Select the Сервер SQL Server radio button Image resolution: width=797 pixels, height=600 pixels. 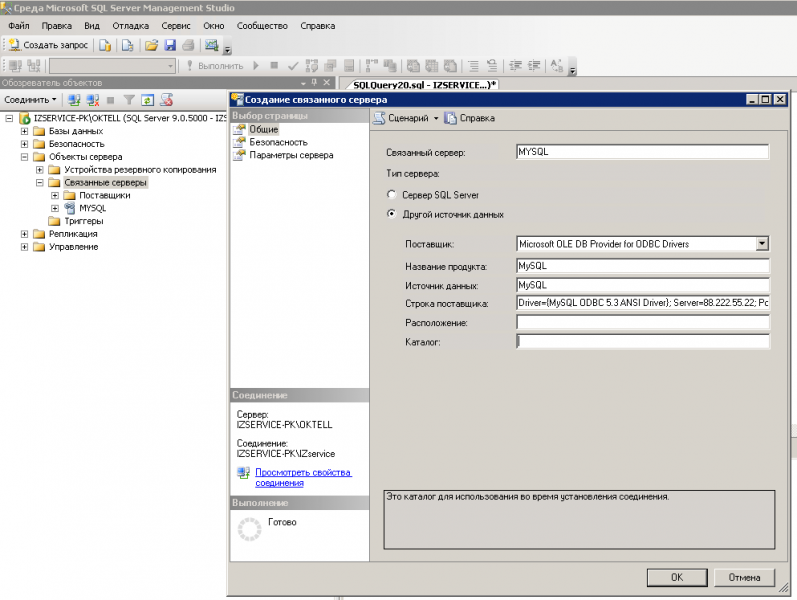tap(391, 194)
